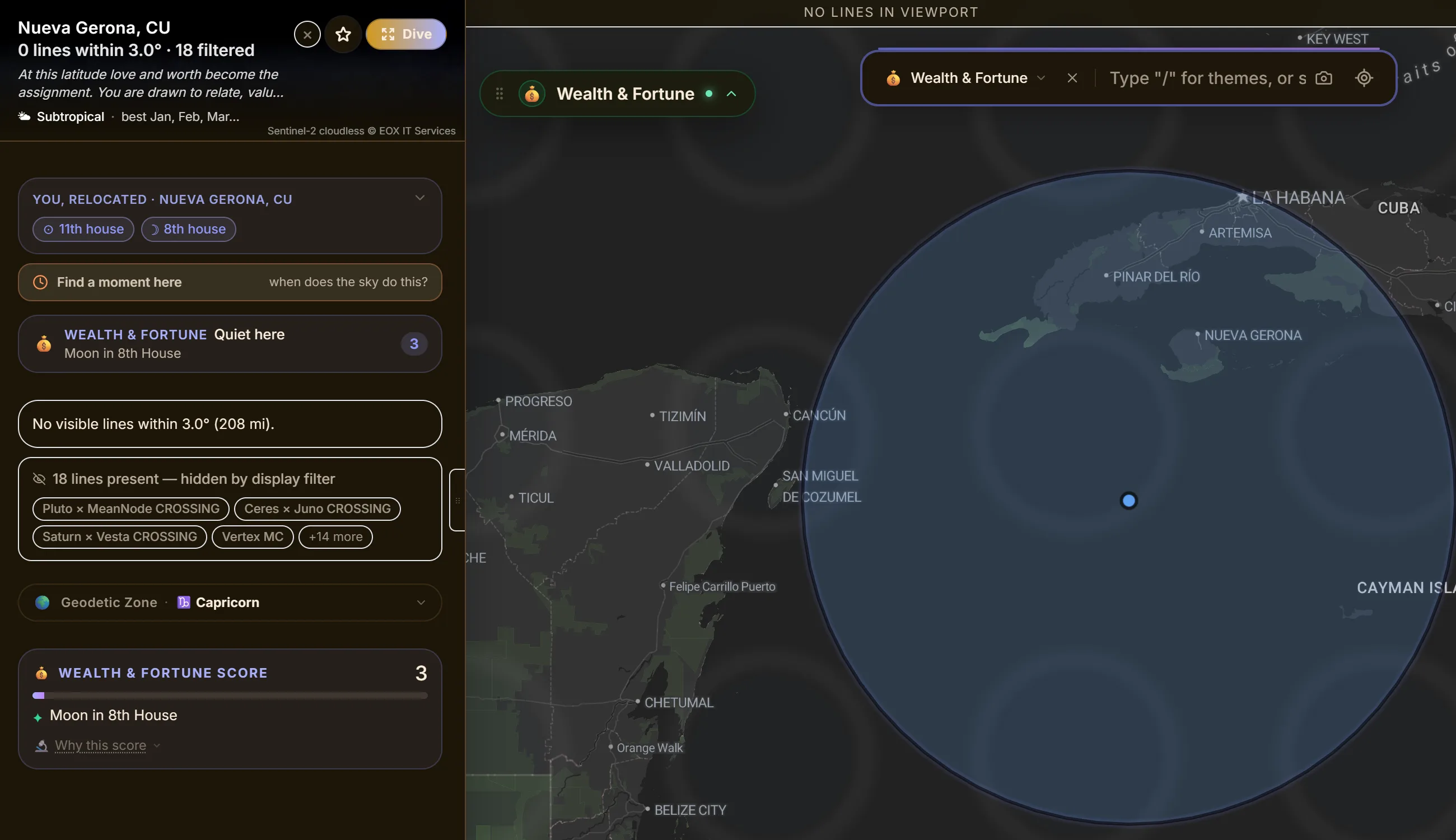Show the +14 more hidden lines
The image size is (1456, 840).
coord(336,536)
